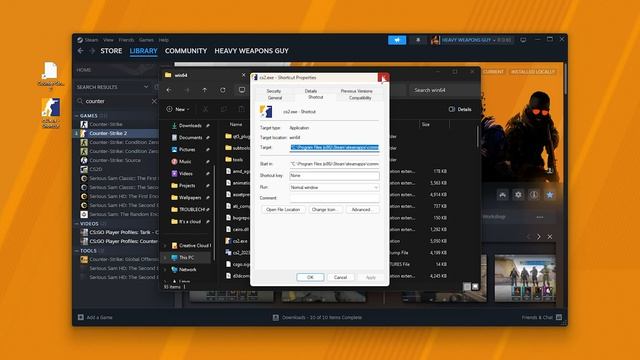Click the next arrow above the Steam screenshots
This screenshot has width=640, height=360.
pyautogui.click(x=539, y=237)
